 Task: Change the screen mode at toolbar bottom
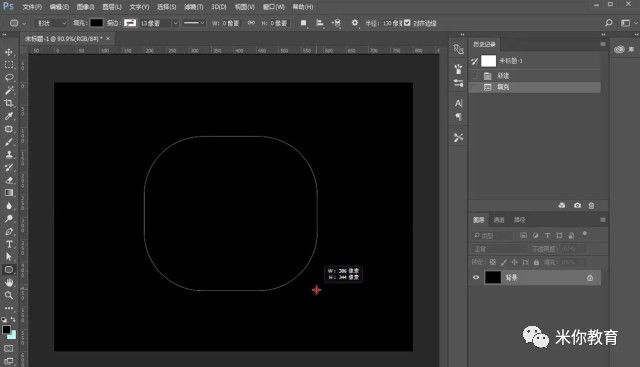[x=9, y=361]
